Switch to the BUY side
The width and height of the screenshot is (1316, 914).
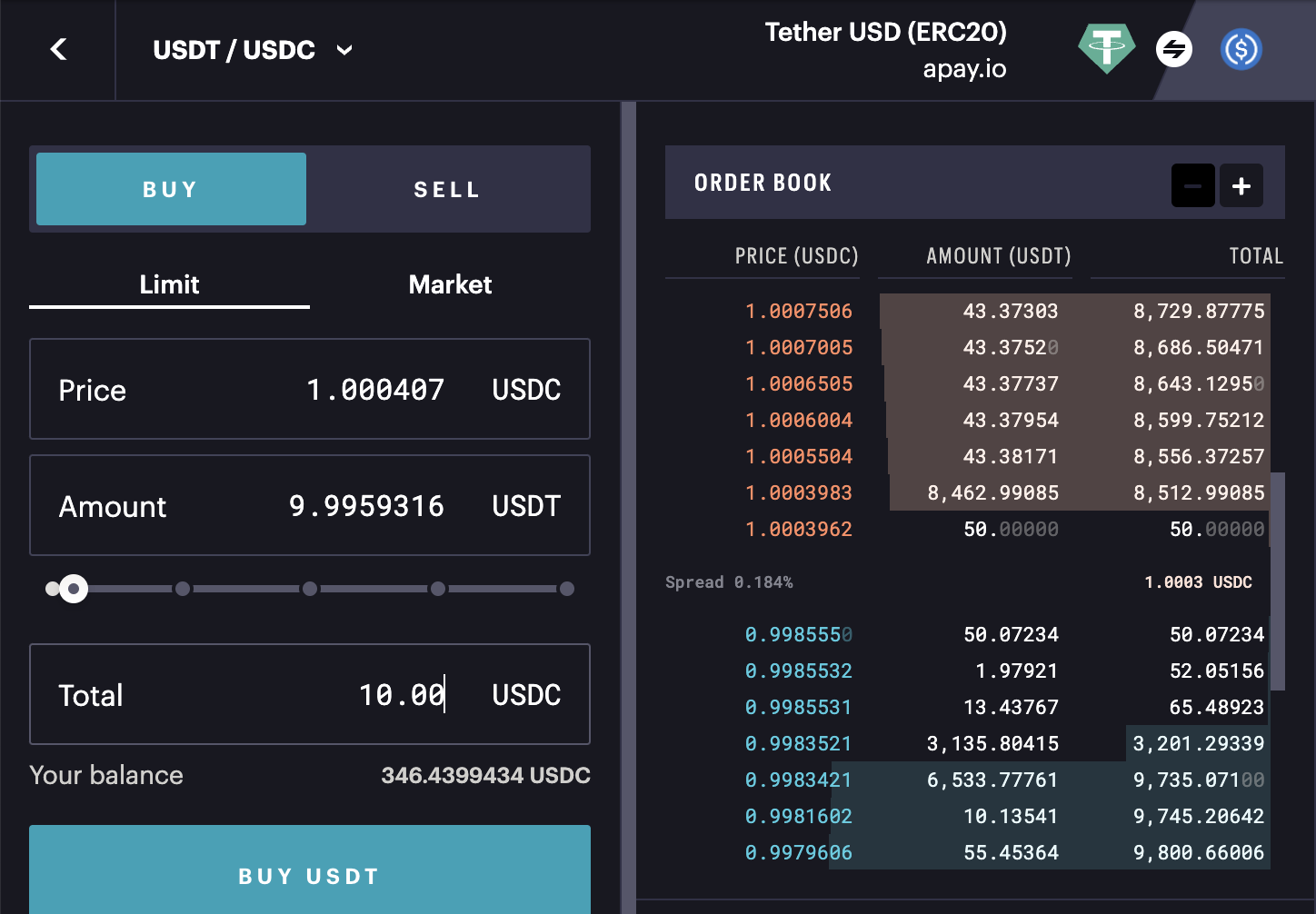point(171,189)
